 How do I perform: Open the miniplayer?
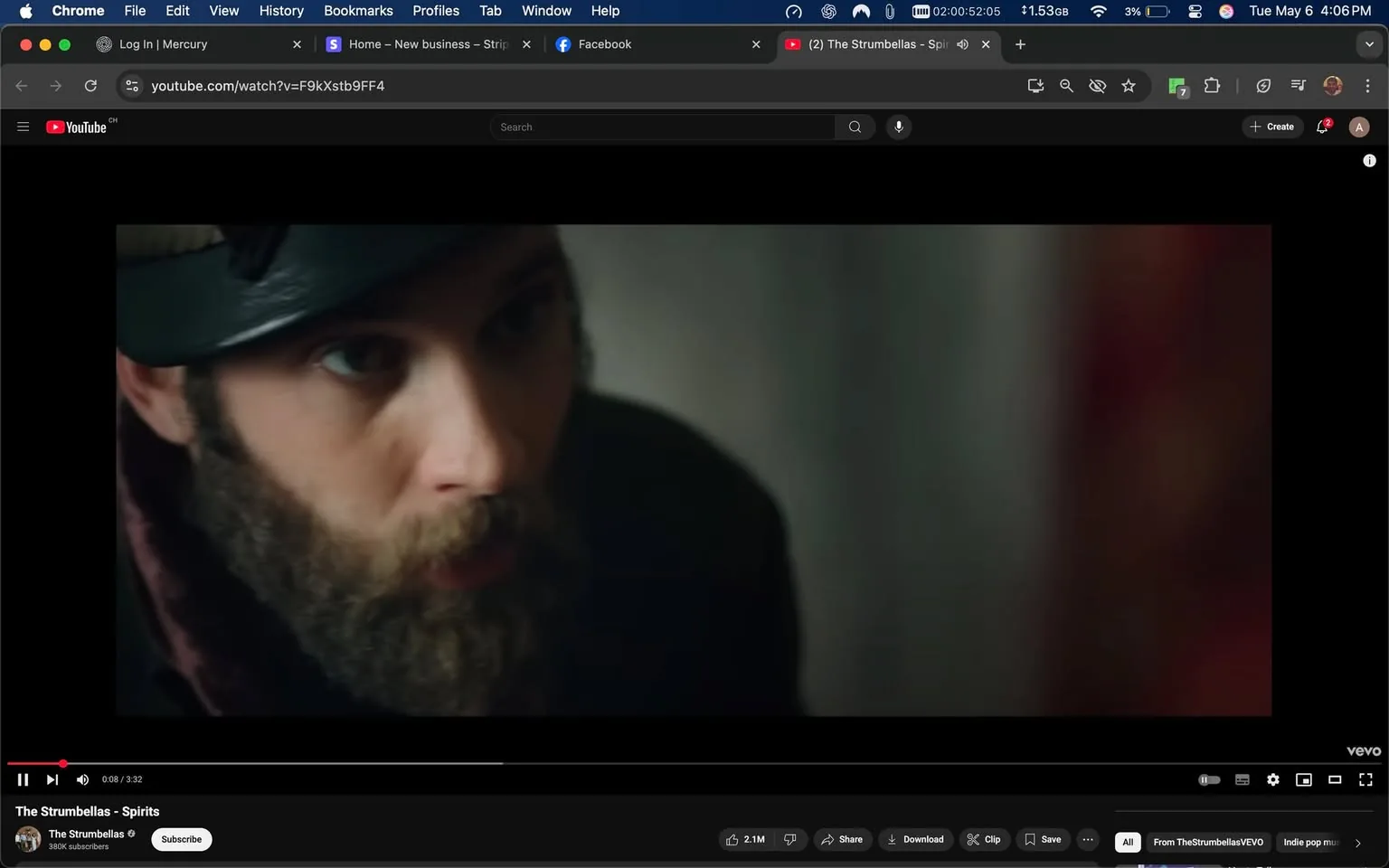1304,779
